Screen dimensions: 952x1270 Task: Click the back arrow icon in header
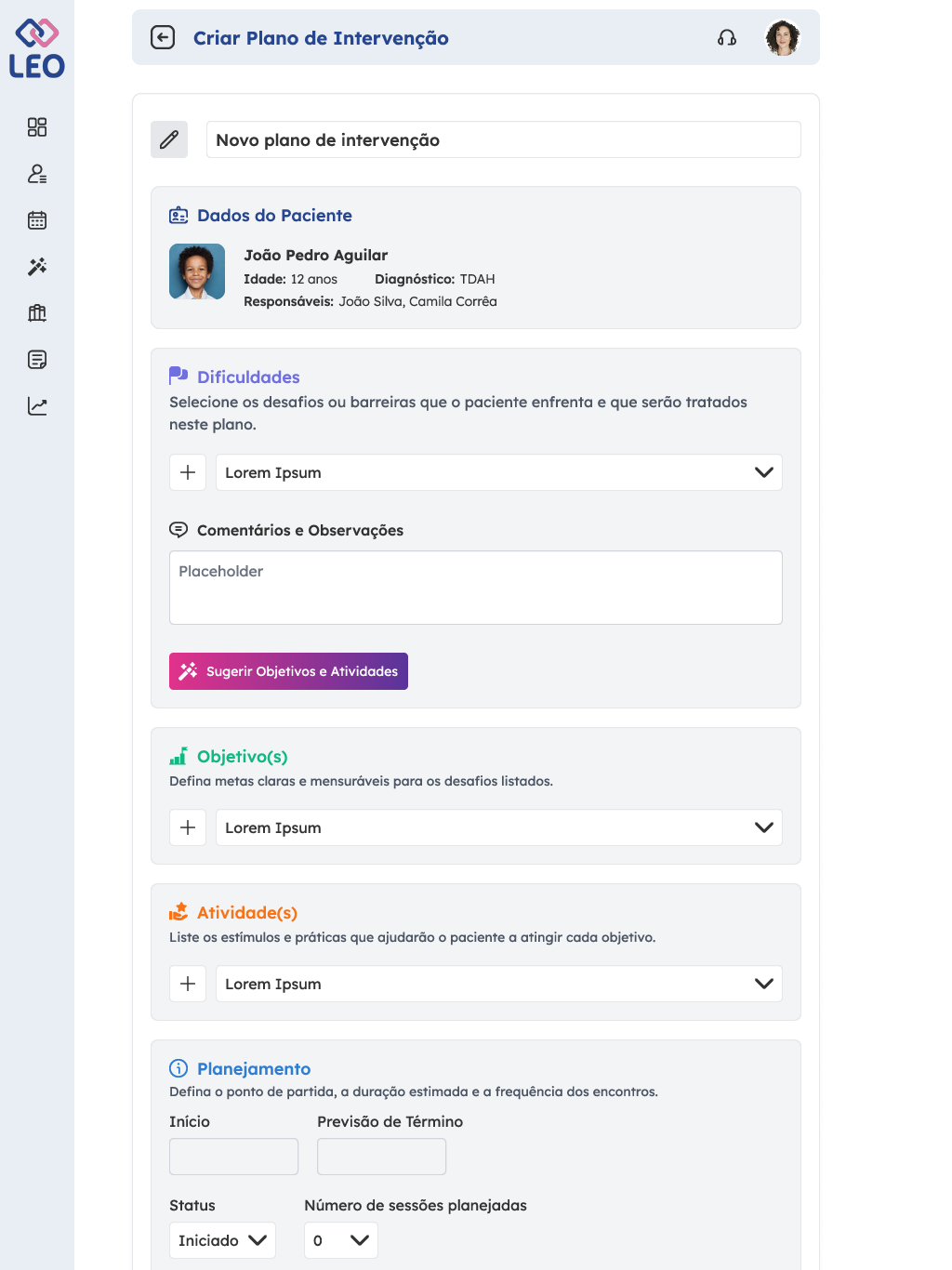pyautogui.click(x=163, y=37)
